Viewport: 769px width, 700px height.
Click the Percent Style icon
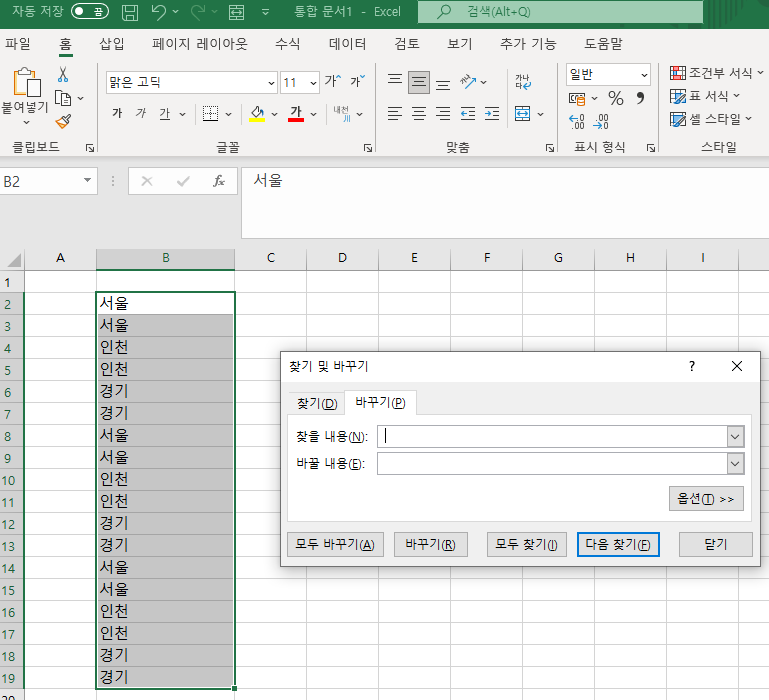click(616, 98)
